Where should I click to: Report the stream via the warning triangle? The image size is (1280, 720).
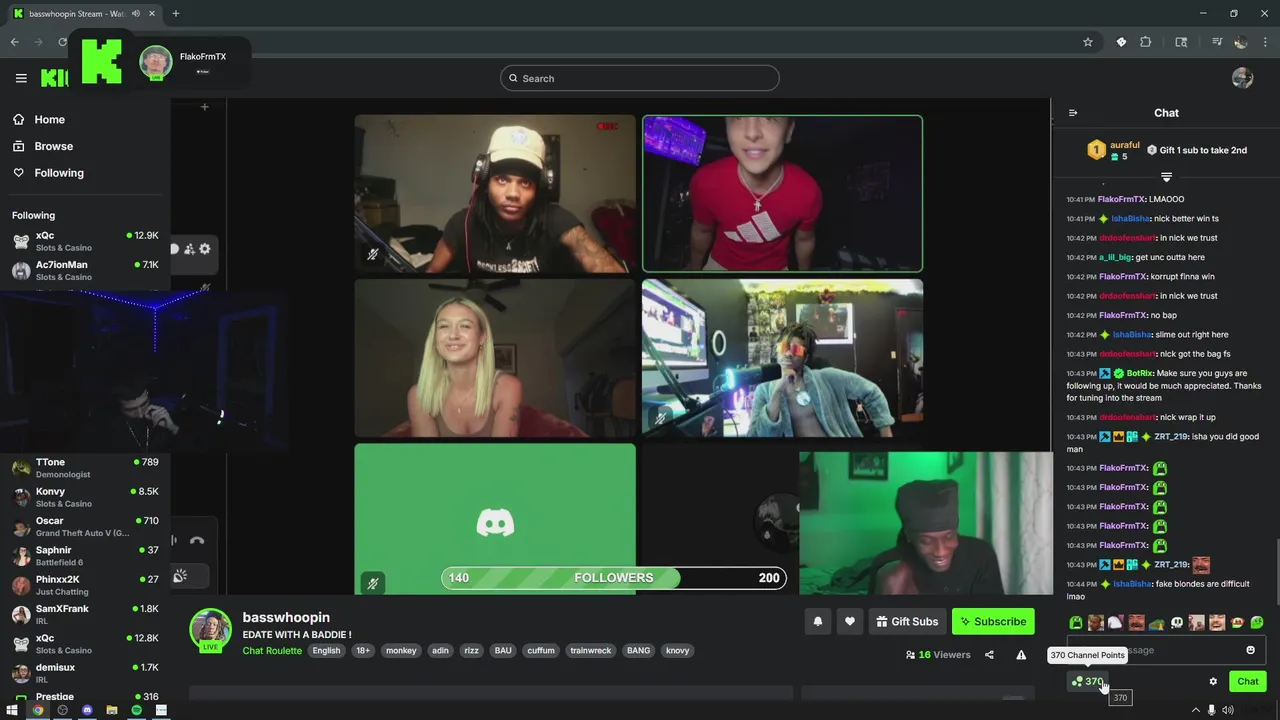click(1021, 655)
